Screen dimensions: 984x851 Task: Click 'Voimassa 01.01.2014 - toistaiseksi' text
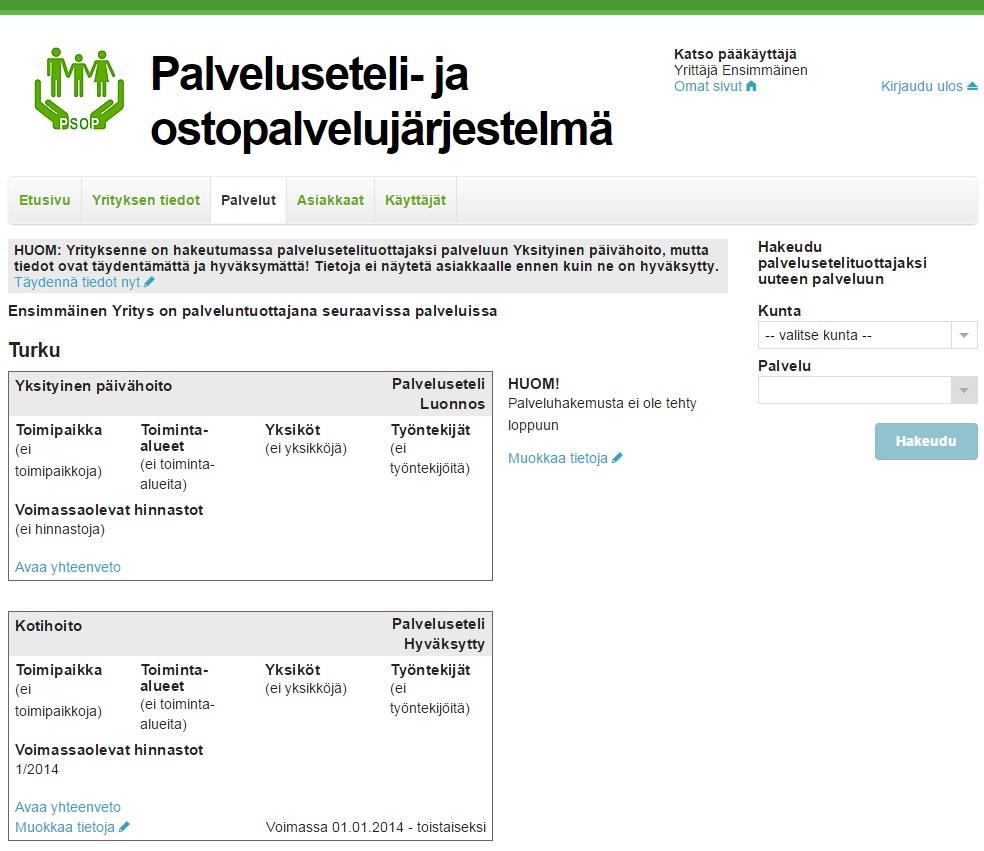point(376,827)
